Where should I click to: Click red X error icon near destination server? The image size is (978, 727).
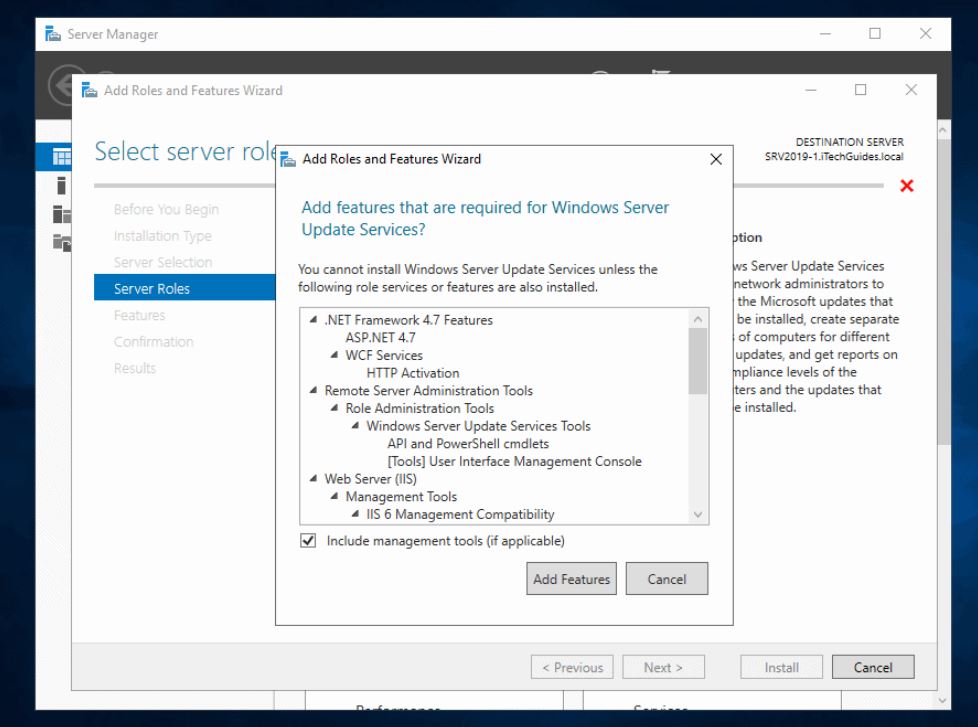[x=907, y=185]
